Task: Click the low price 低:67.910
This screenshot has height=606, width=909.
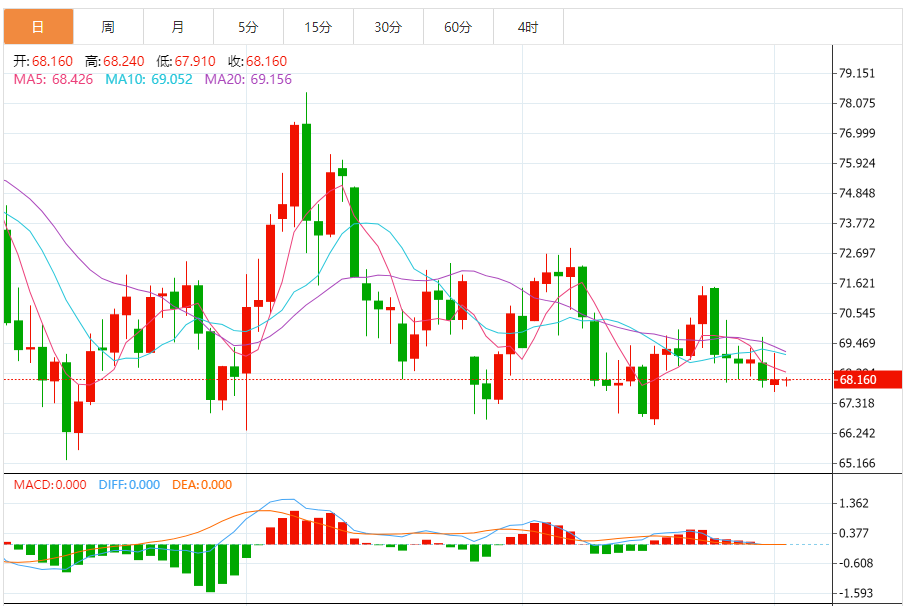Action: click(x=186, y=61)
